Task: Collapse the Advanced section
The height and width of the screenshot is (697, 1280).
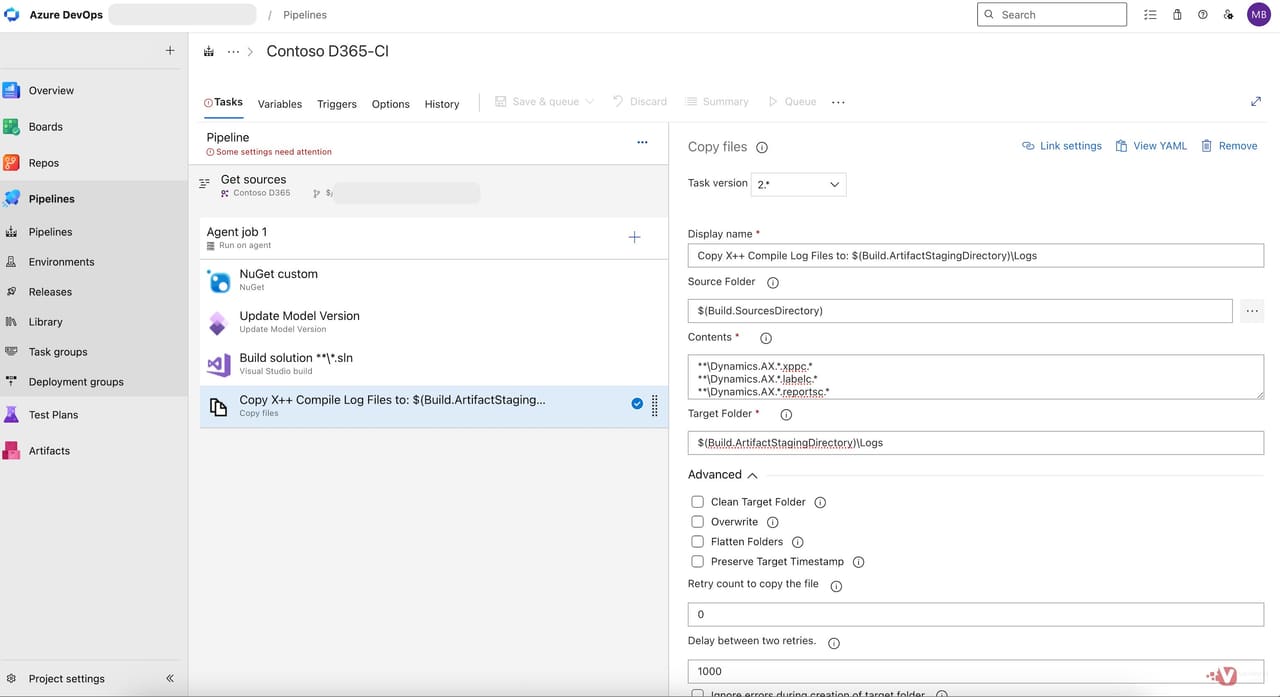Action: (x=723, y=475)
